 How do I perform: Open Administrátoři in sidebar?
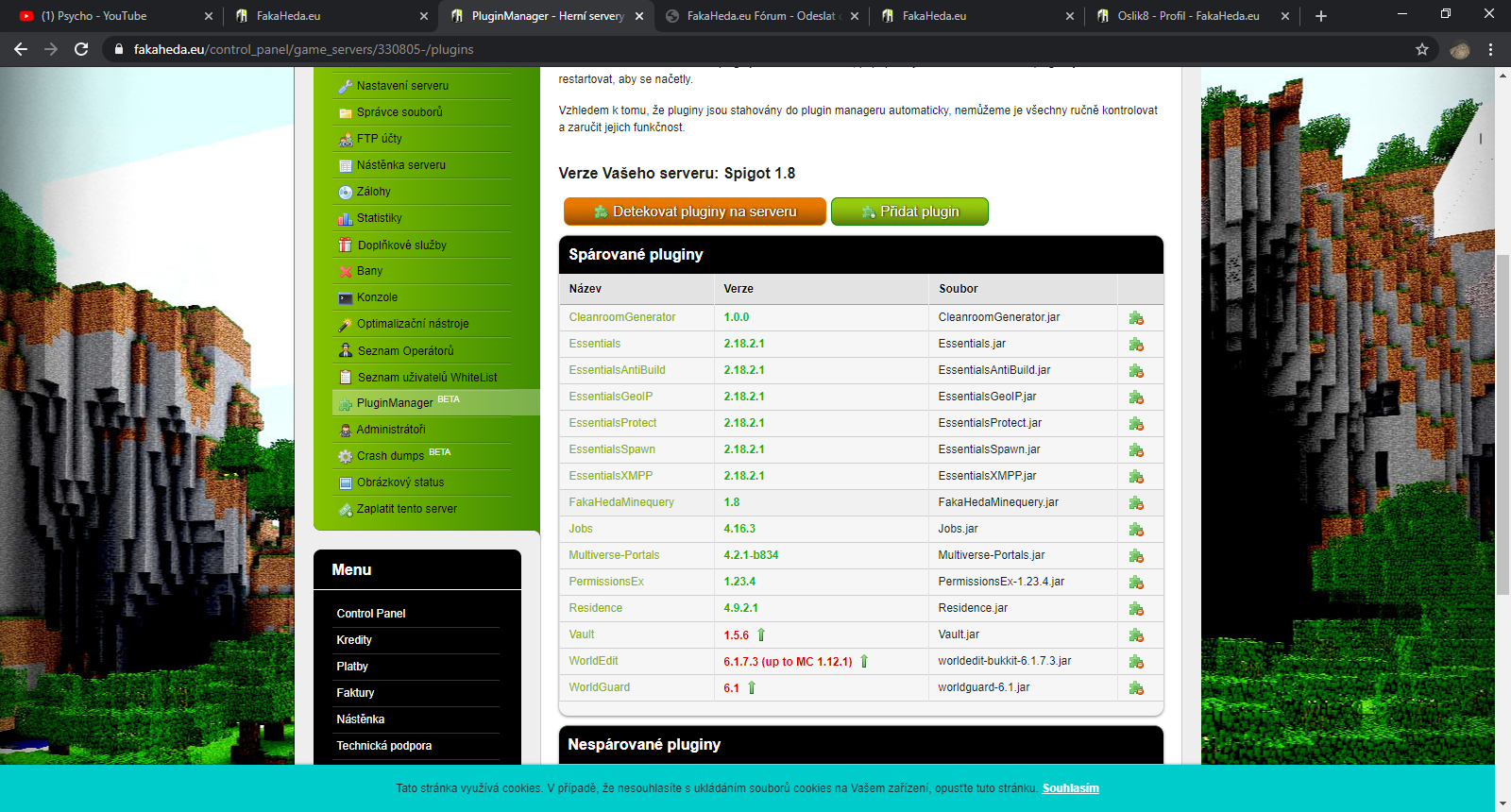tap(391, 429)
